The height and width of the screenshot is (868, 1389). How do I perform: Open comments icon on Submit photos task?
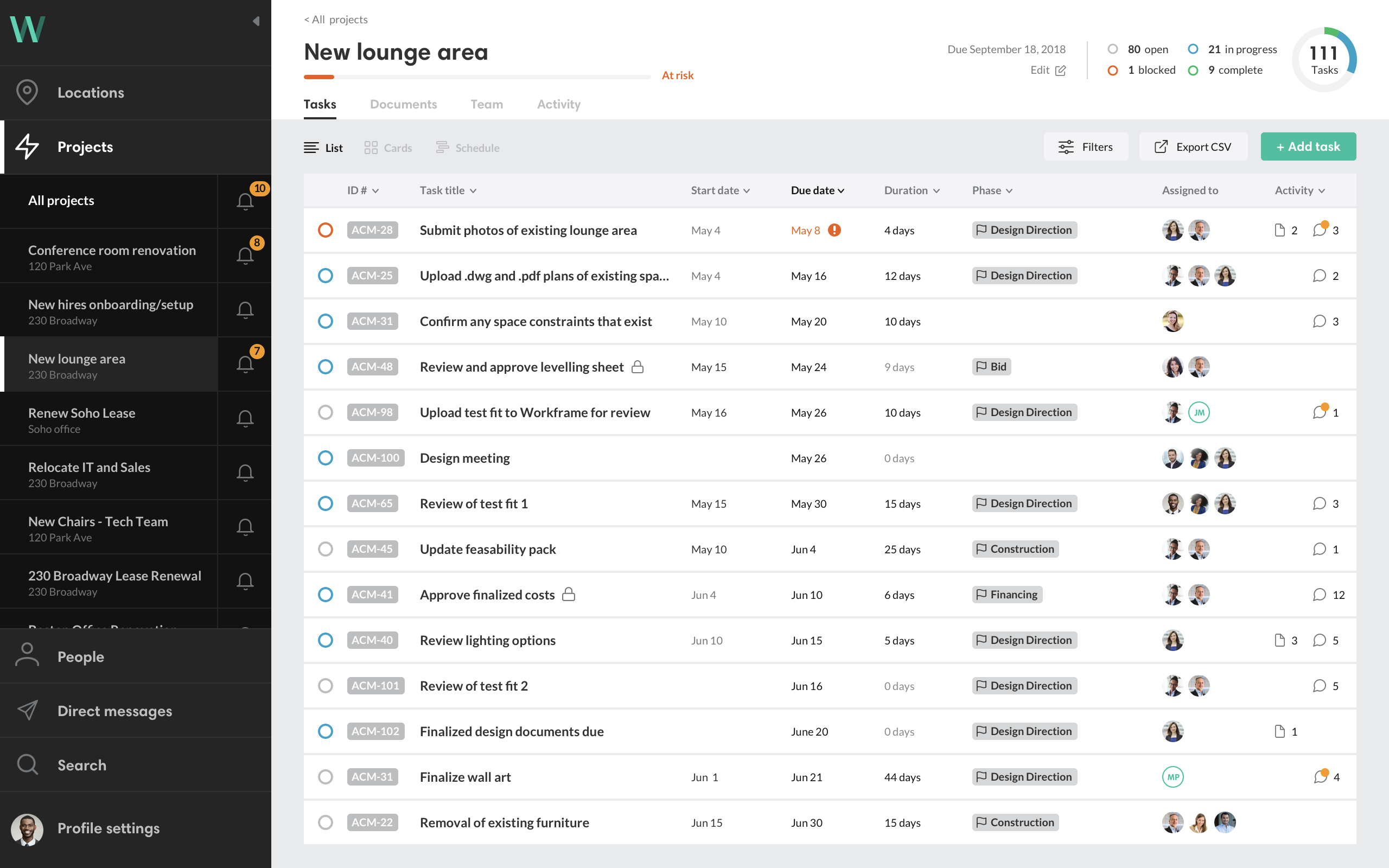click(x=1320, y=230)
